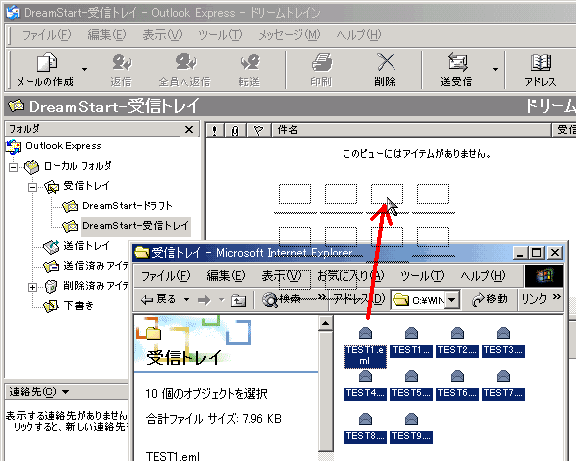Minimize the 受信トレイ Explorer window

521,253
